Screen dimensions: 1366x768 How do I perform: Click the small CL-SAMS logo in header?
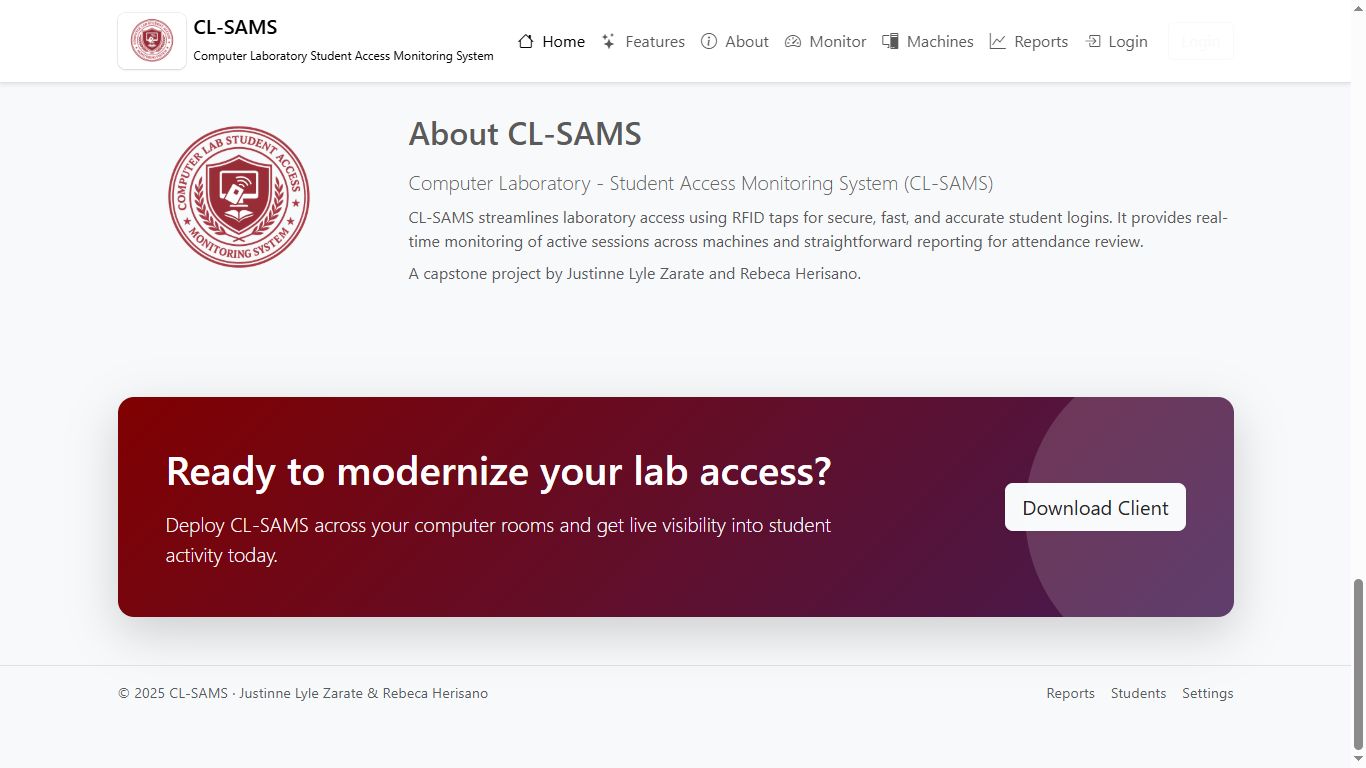coord(152,41)
